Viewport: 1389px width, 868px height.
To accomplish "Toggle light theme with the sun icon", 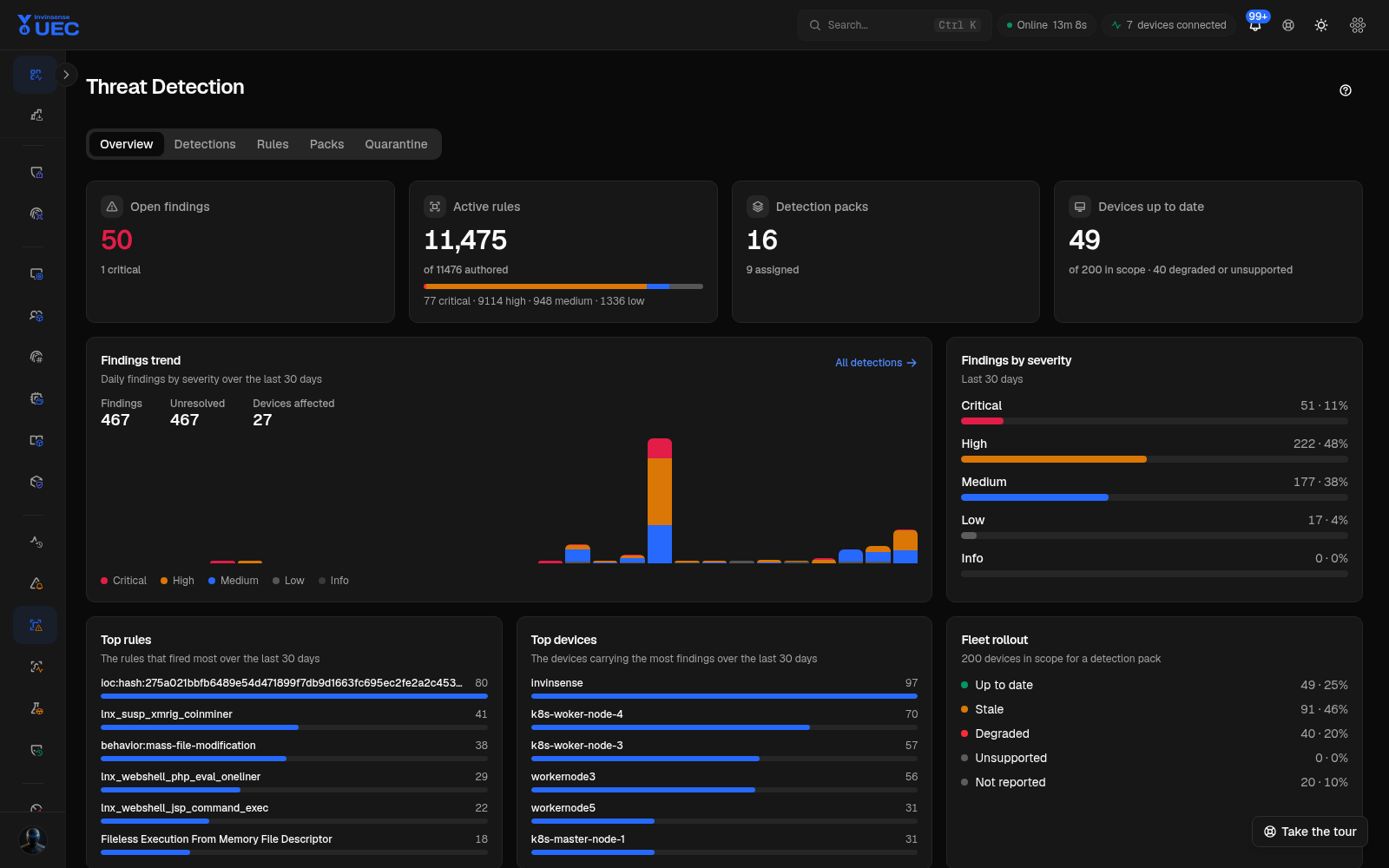I will [x=1321, y=25].
